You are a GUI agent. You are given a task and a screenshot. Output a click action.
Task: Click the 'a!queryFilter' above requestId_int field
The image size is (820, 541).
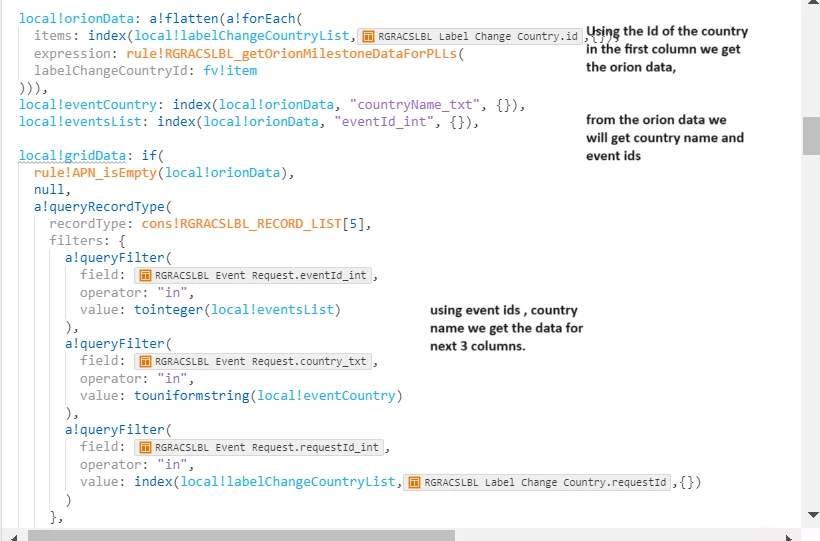[115, 430]
